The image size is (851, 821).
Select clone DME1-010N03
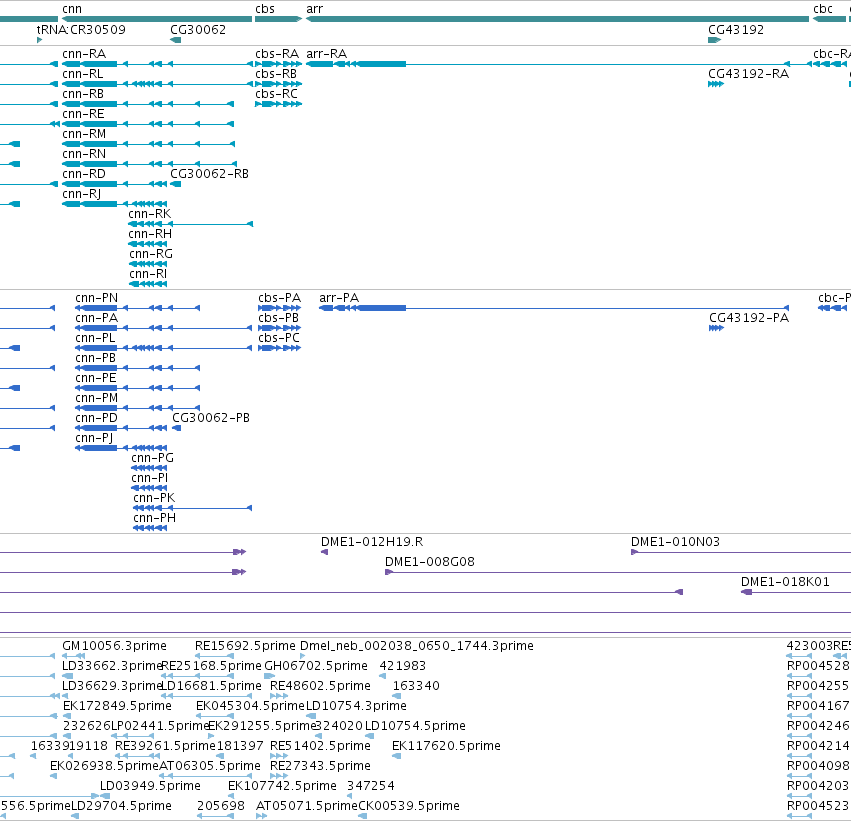point(675,542)
